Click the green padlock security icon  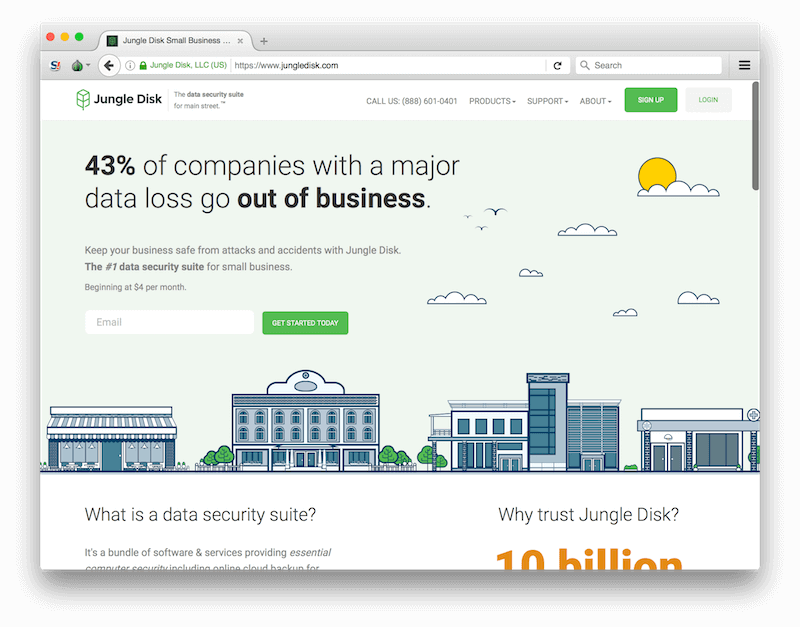143,65
